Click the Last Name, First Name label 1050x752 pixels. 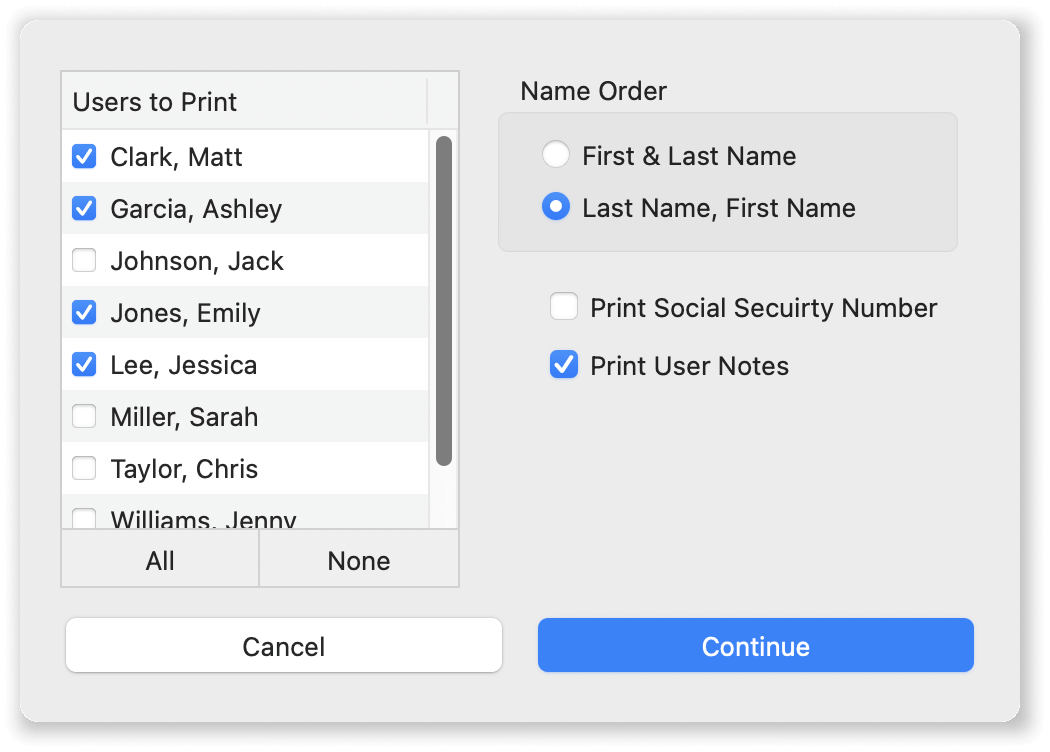click(719, 208)
